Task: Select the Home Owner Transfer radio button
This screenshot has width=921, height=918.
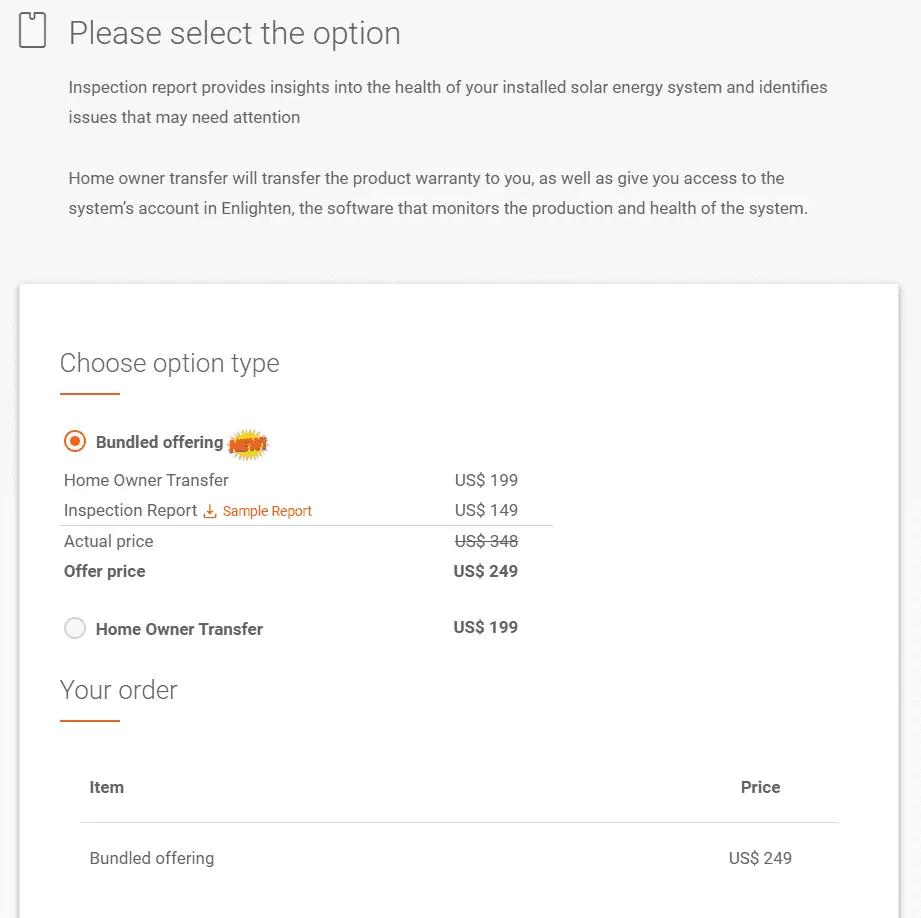Action: tap(75, 628)
